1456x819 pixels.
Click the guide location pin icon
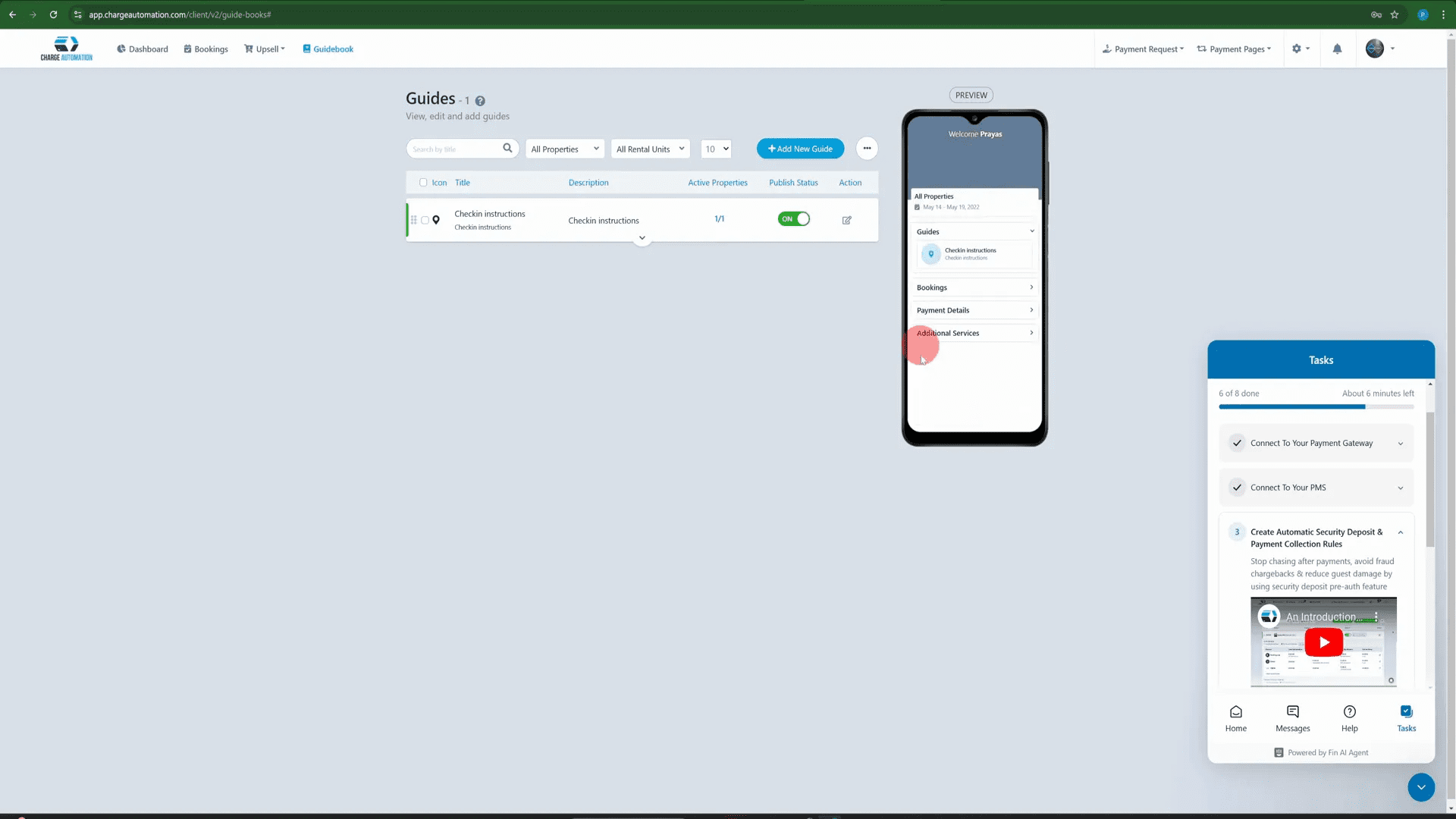[436, 220]
